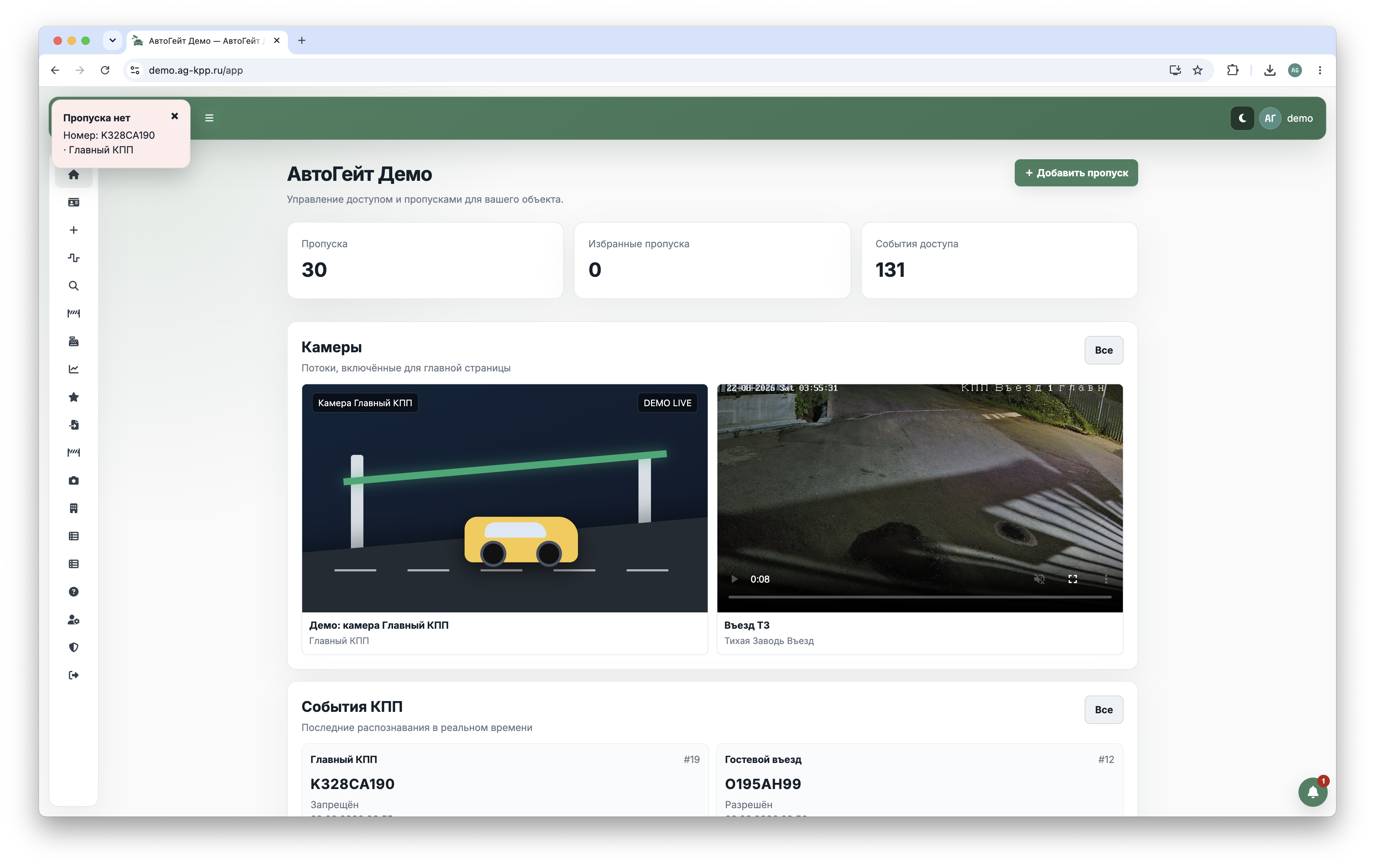The width and height of the screenshot is (1375, 868).
Task: Enter fullscreen on the Въезд Т3 video
Action: 1072,579
